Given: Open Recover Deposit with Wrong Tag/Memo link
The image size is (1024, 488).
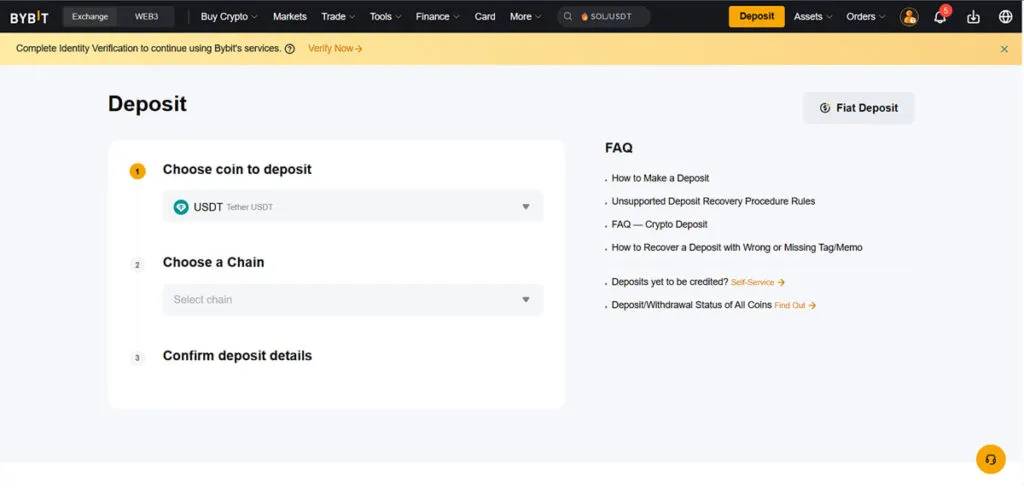Looking at the screenshot, I should point(737,248).
